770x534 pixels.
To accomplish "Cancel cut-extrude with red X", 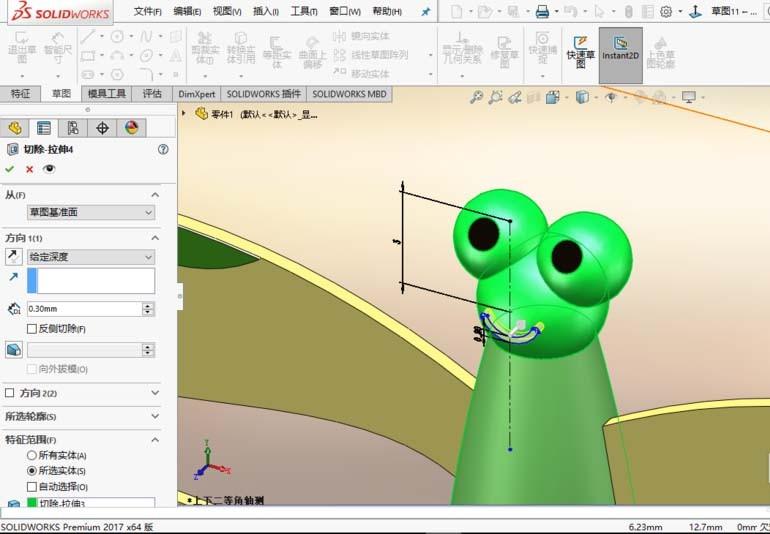I will tap(29, 169).
